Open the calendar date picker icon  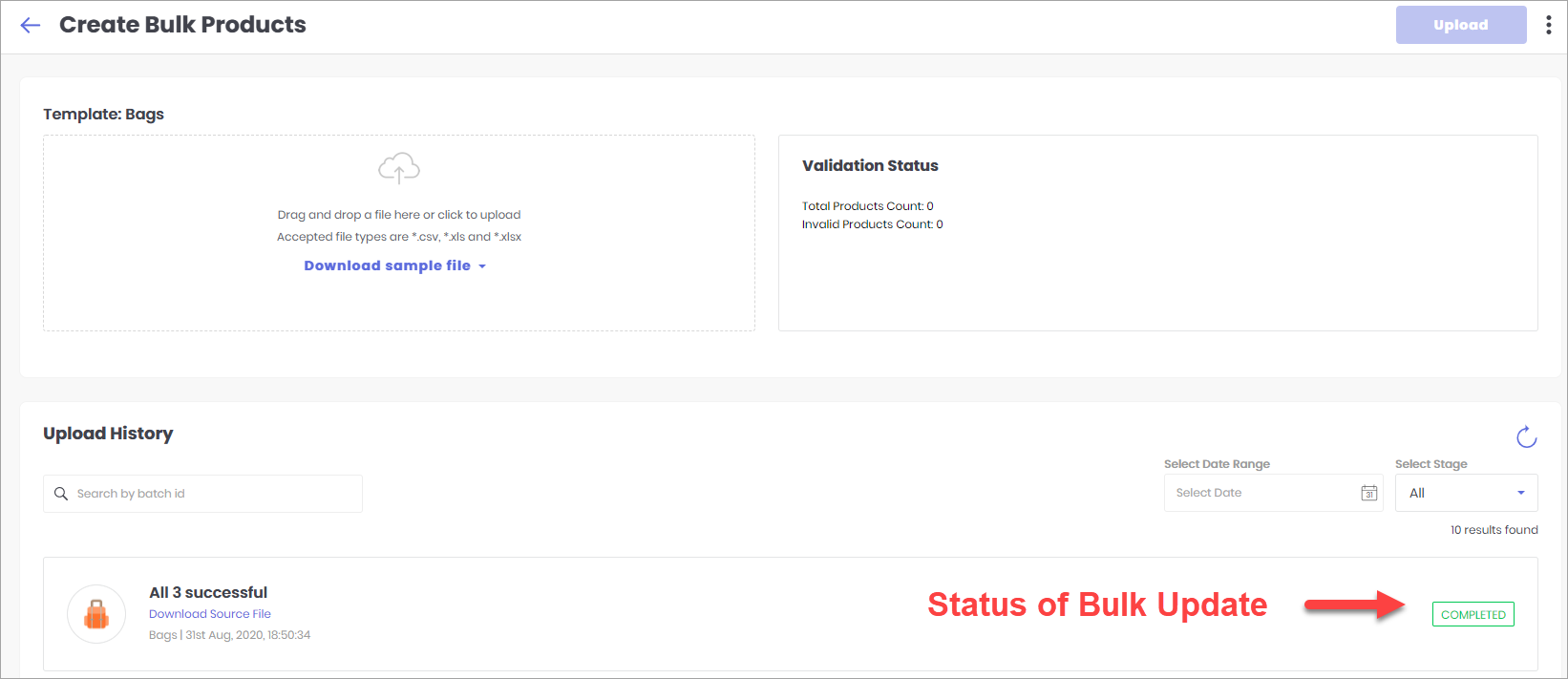(1369, 493)
